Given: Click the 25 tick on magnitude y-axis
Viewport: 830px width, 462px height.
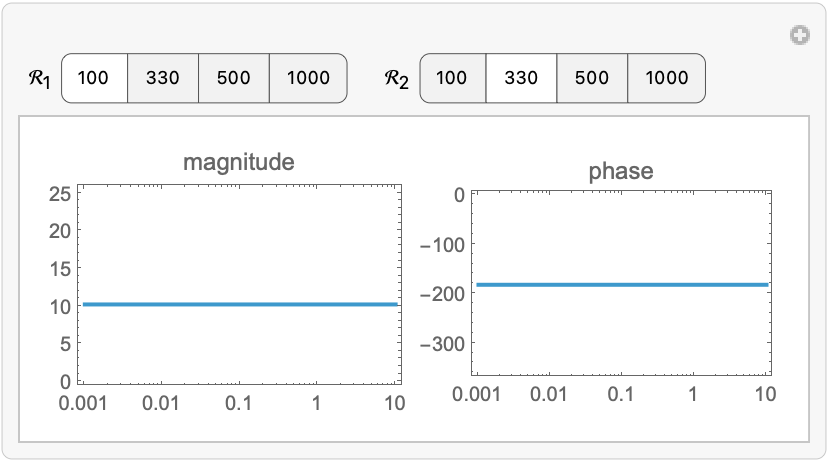Looking at the screenshot, I should click(58, 192).
